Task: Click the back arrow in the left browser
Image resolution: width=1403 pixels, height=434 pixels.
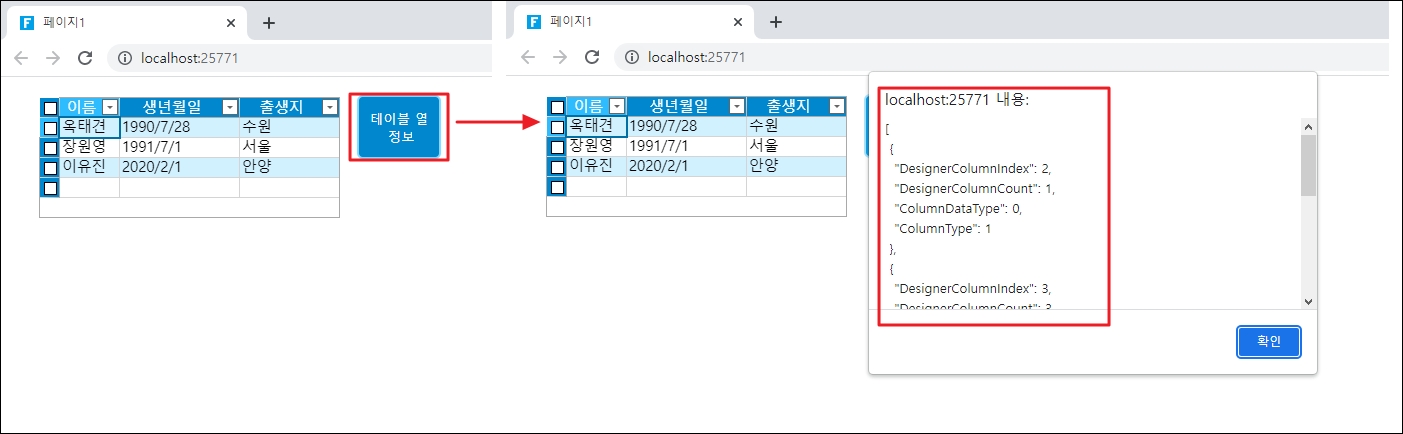Action: coord(22,58)
